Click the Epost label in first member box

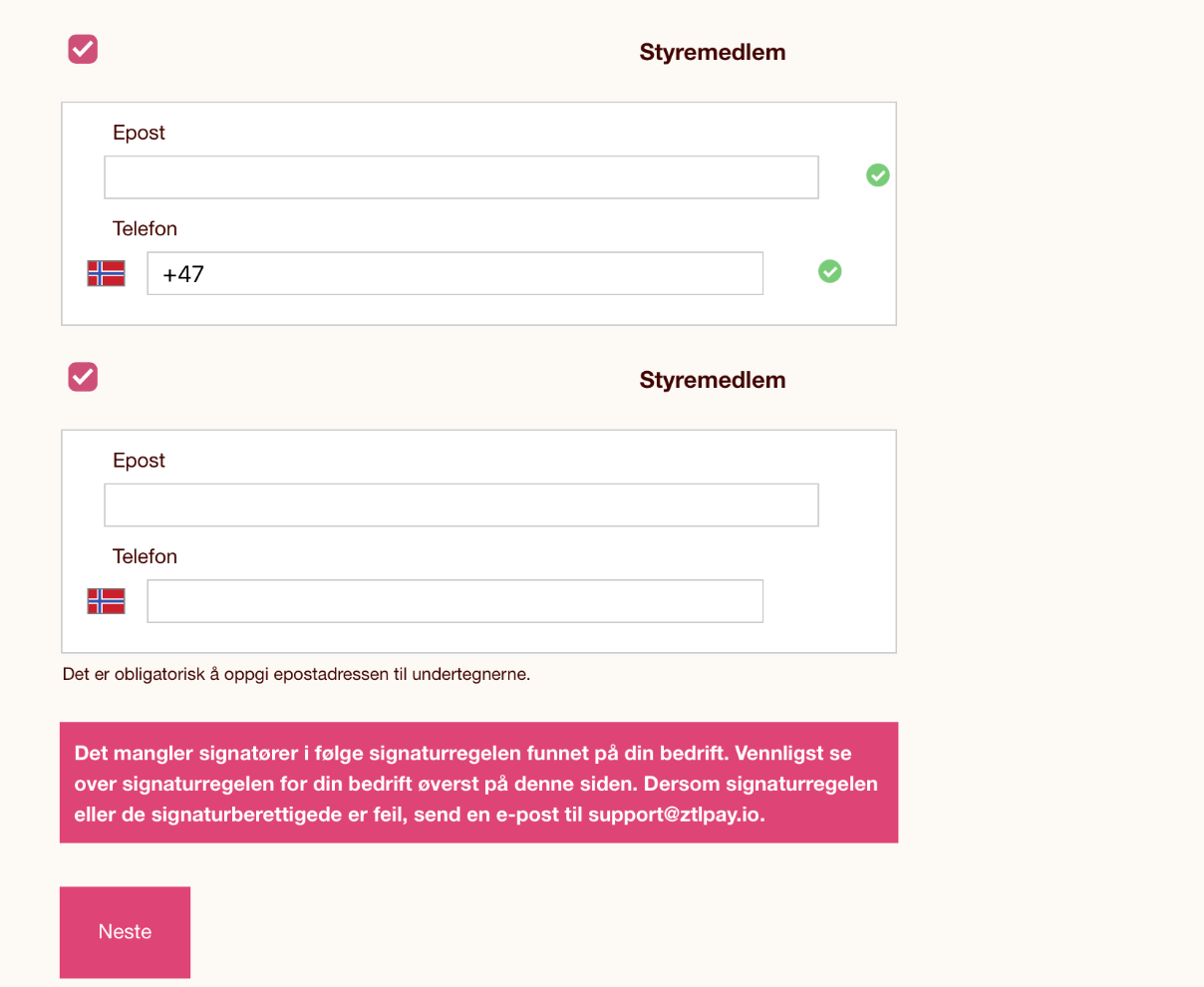pos(139,134)
